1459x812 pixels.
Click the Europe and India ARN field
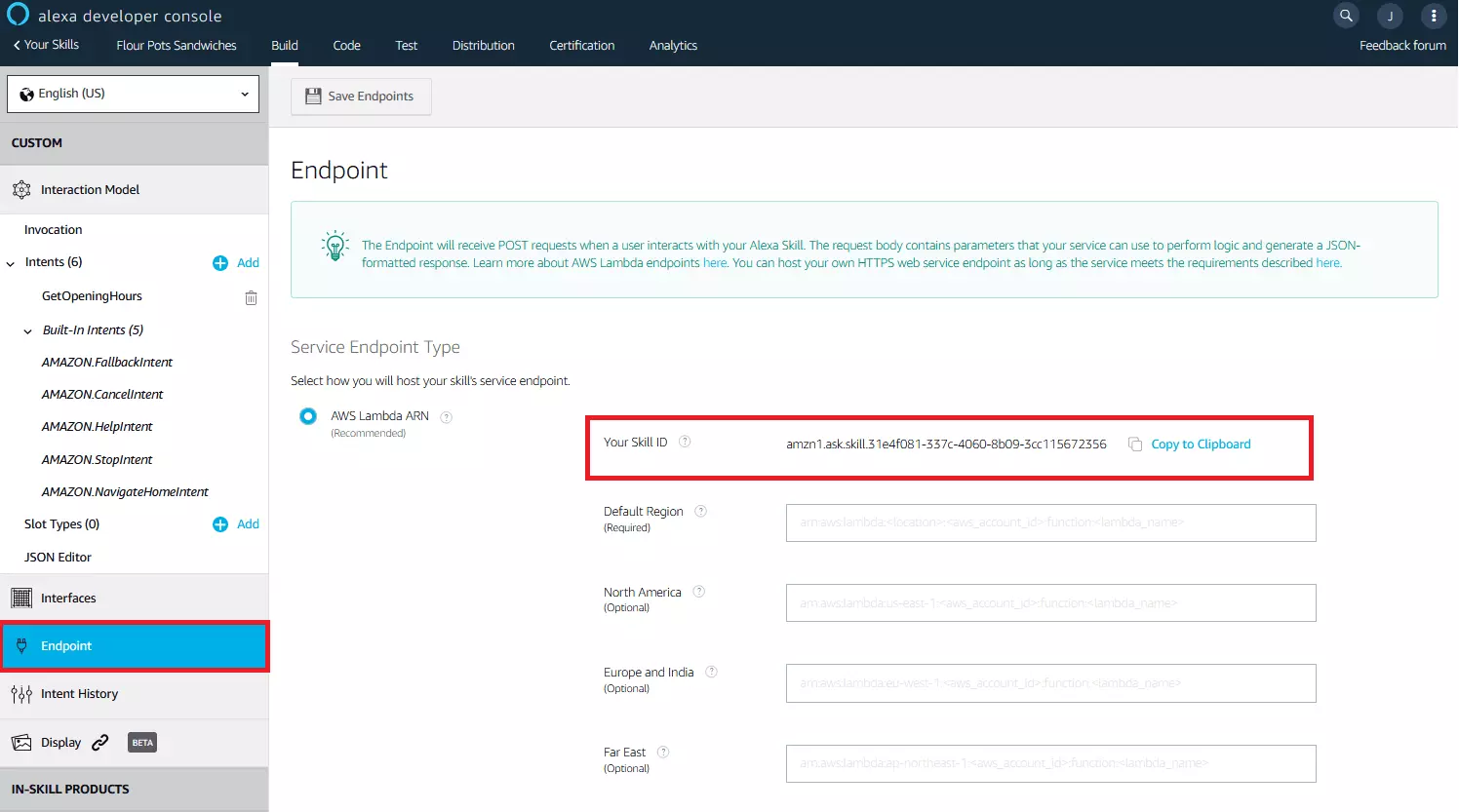tap(1051, 683)
